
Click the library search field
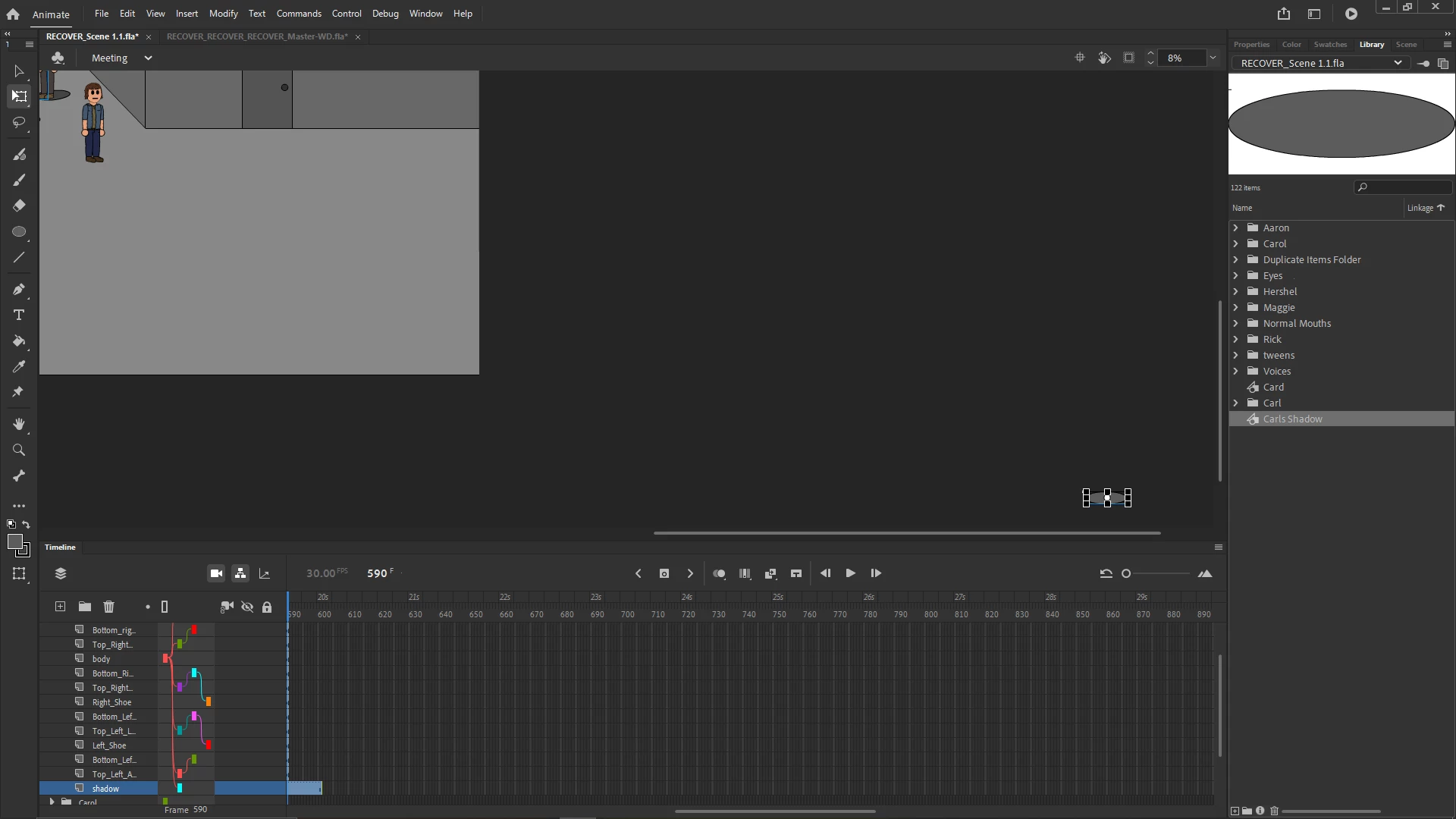1407,187
